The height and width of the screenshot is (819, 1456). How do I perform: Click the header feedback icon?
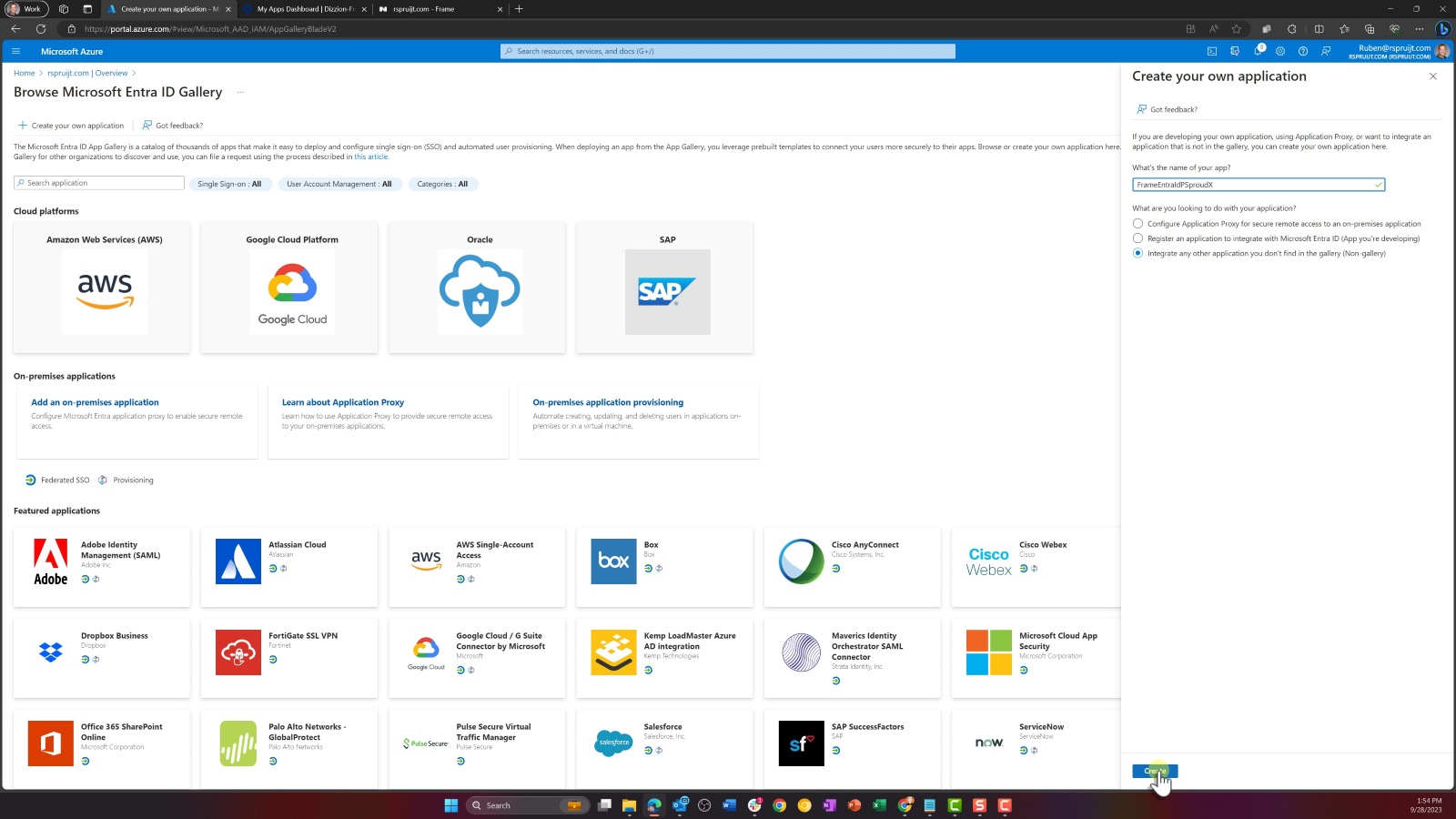pyautogui.click(x=1326, y=52)
